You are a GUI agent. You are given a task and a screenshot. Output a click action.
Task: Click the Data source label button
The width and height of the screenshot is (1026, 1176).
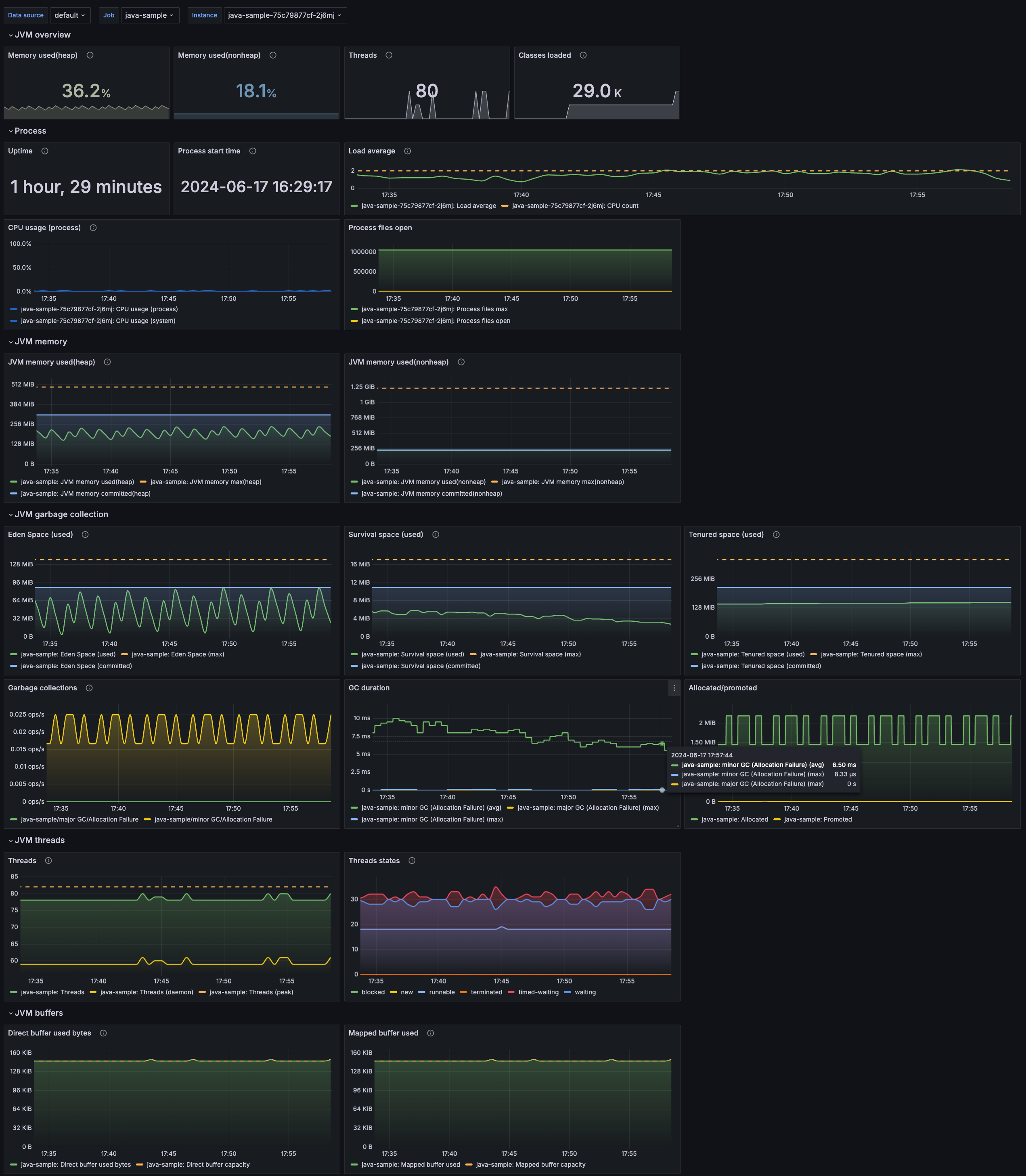click(25, 15)
